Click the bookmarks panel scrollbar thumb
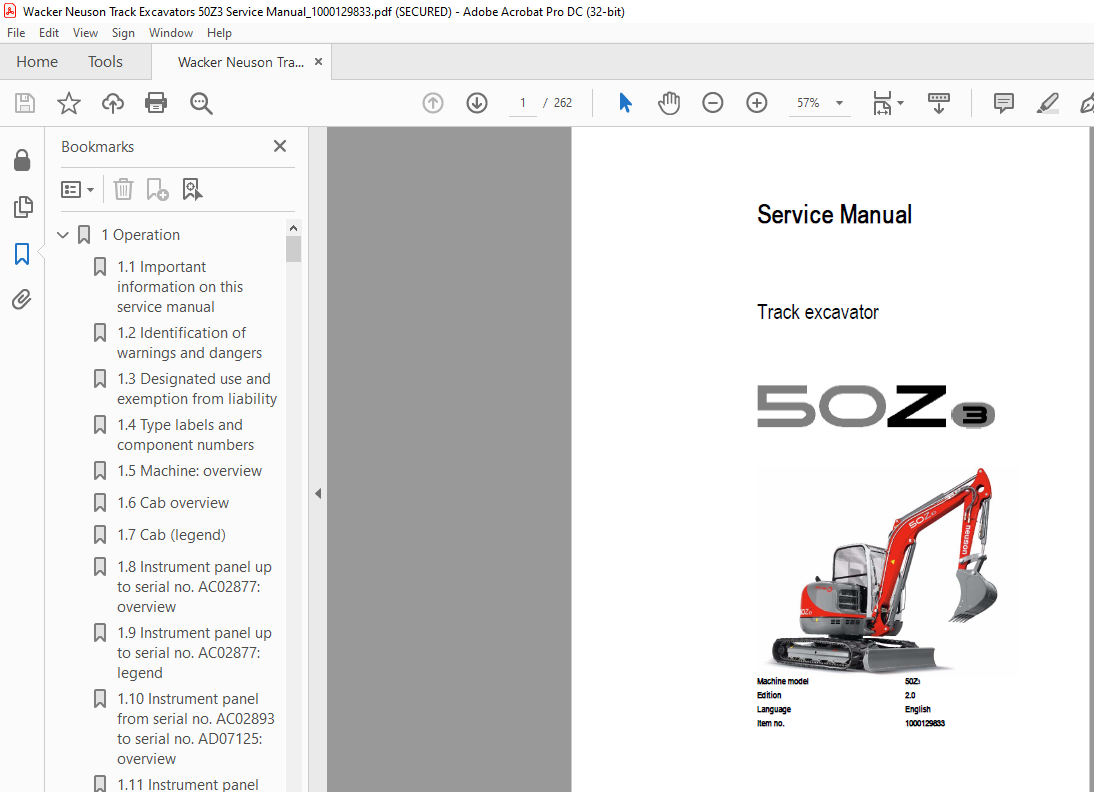This screenshot has width=1094, height=792. (x=293, y=249)
